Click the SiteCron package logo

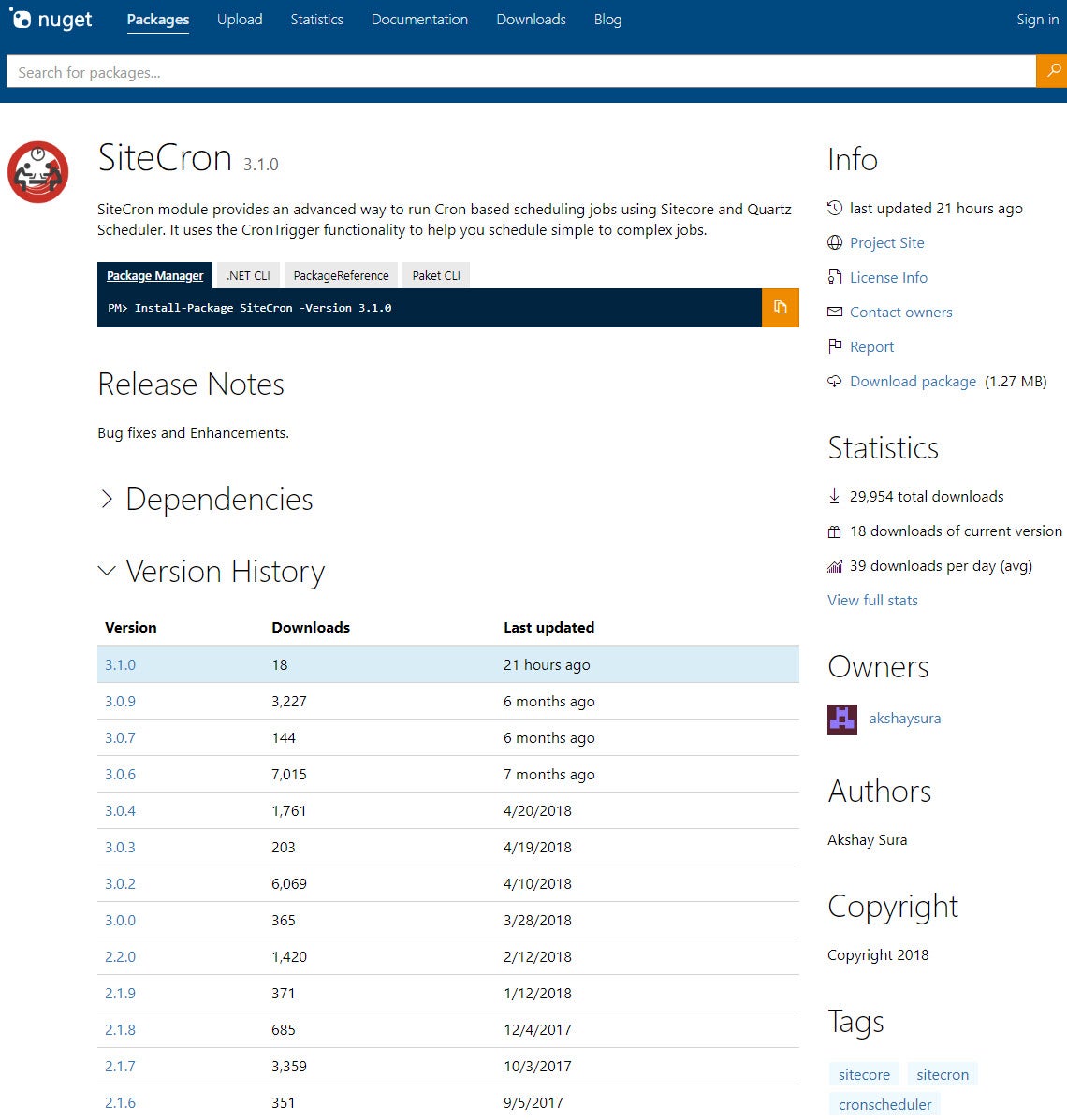[38, 172]
